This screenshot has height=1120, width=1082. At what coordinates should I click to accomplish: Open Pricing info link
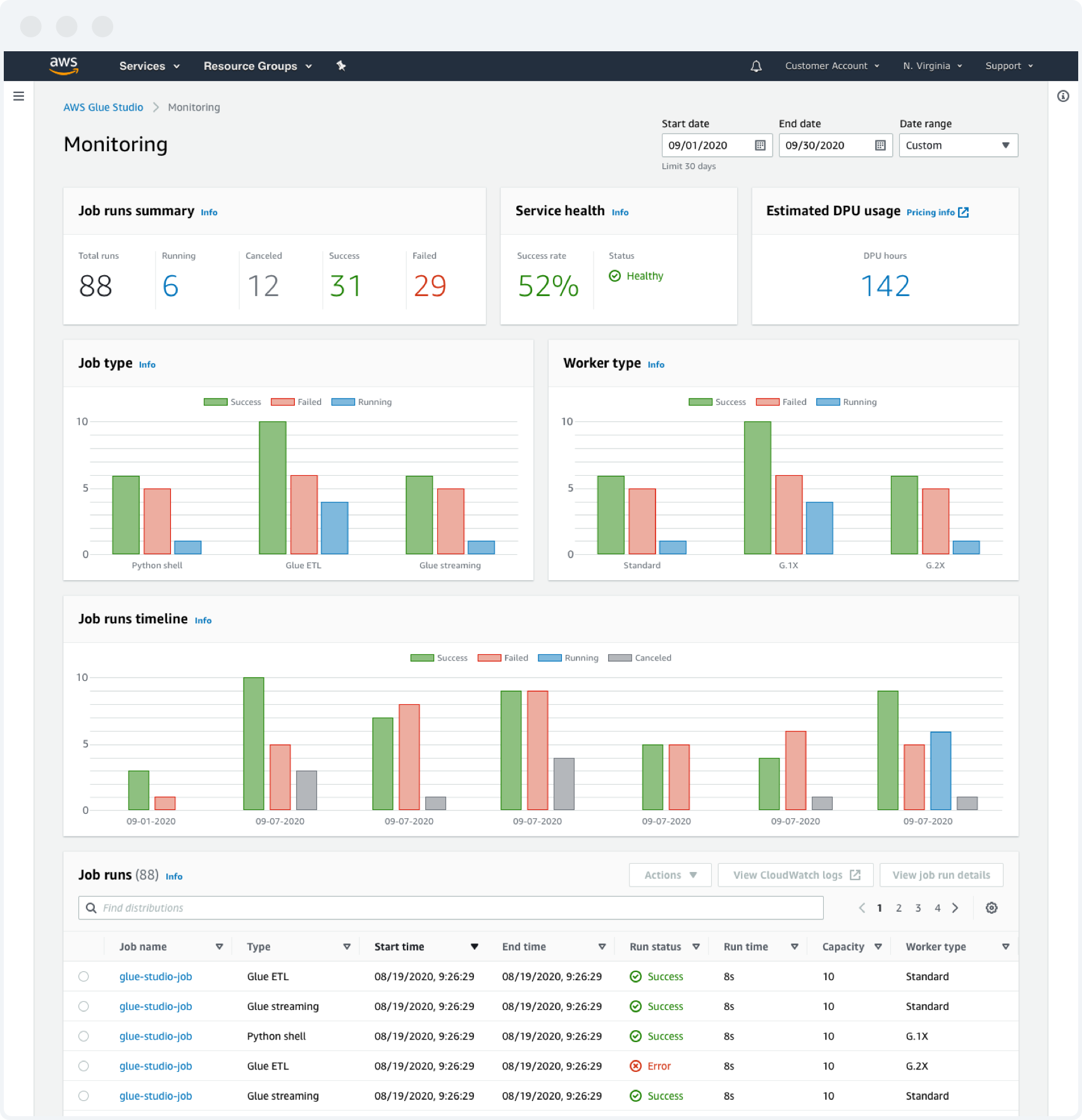(930, 213)
